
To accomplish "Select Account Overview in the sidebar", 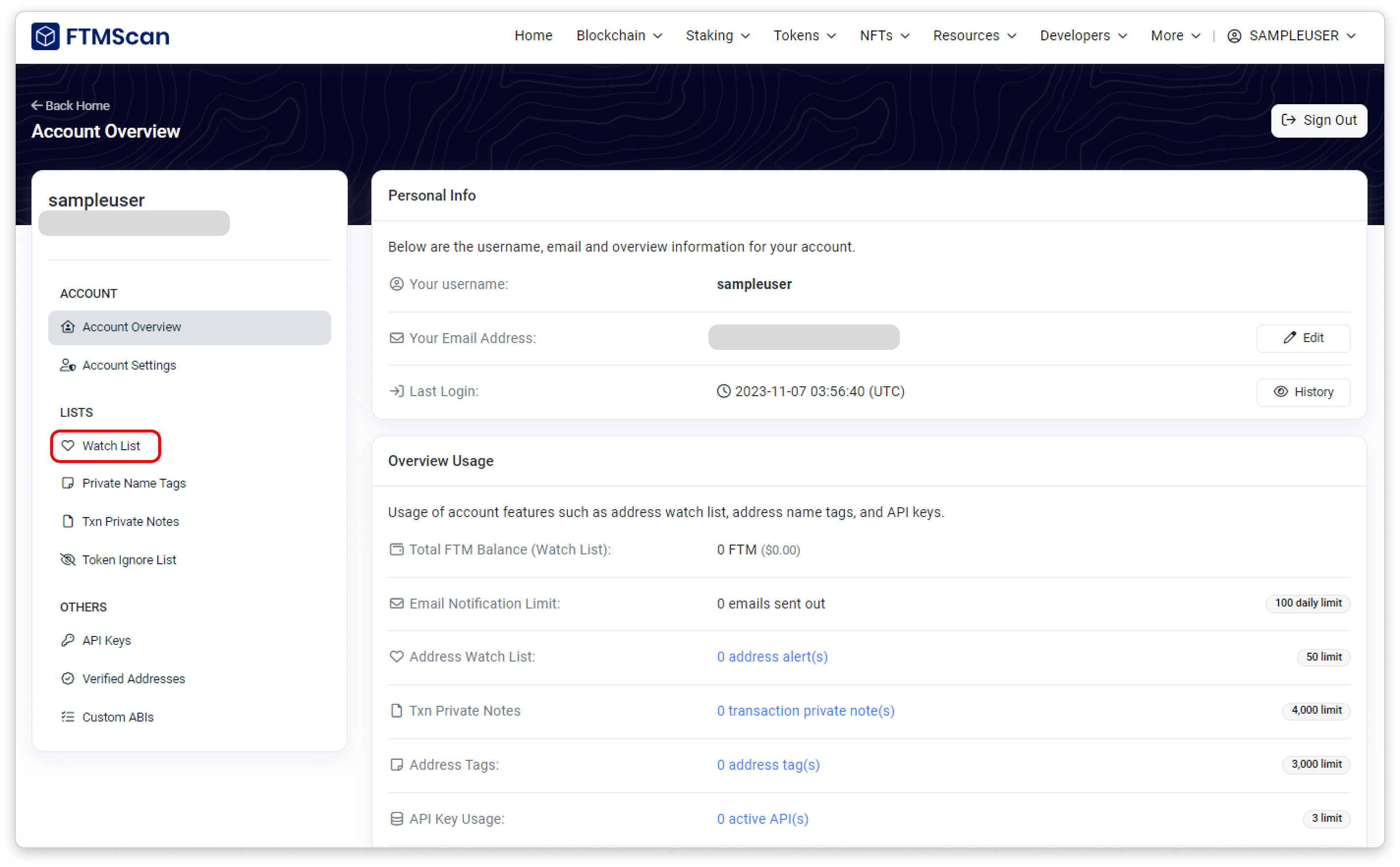I will coord(189,327).
